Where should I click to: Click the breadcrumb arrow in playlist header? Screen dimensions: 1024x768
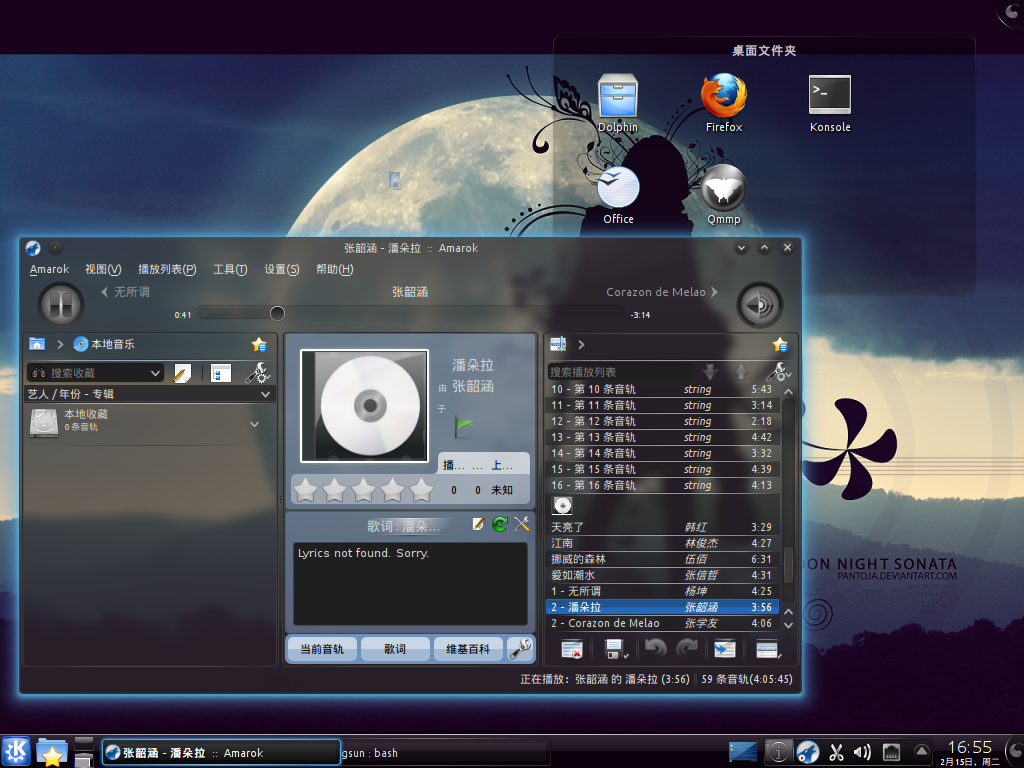pyautogui.click(x=581, y=344)
